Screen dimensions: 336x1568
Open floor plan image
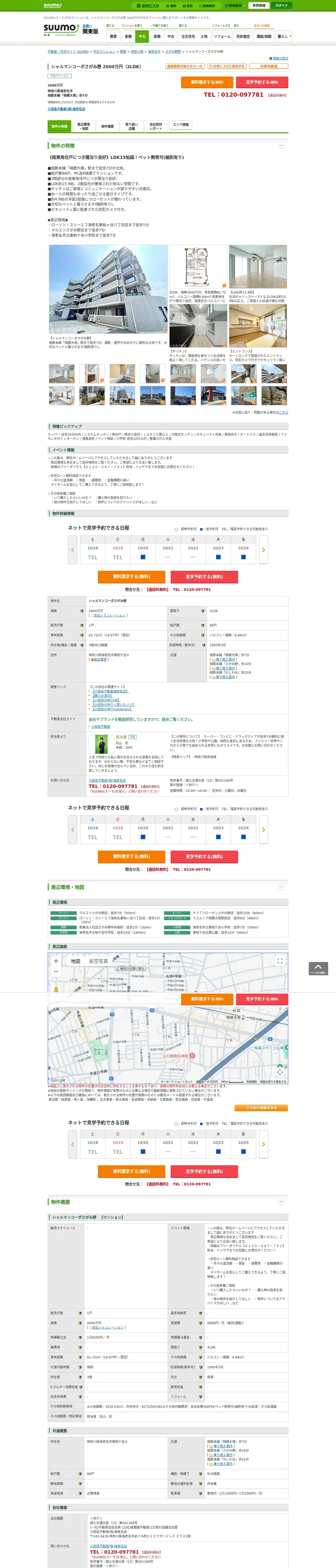(x=198, y=267)
